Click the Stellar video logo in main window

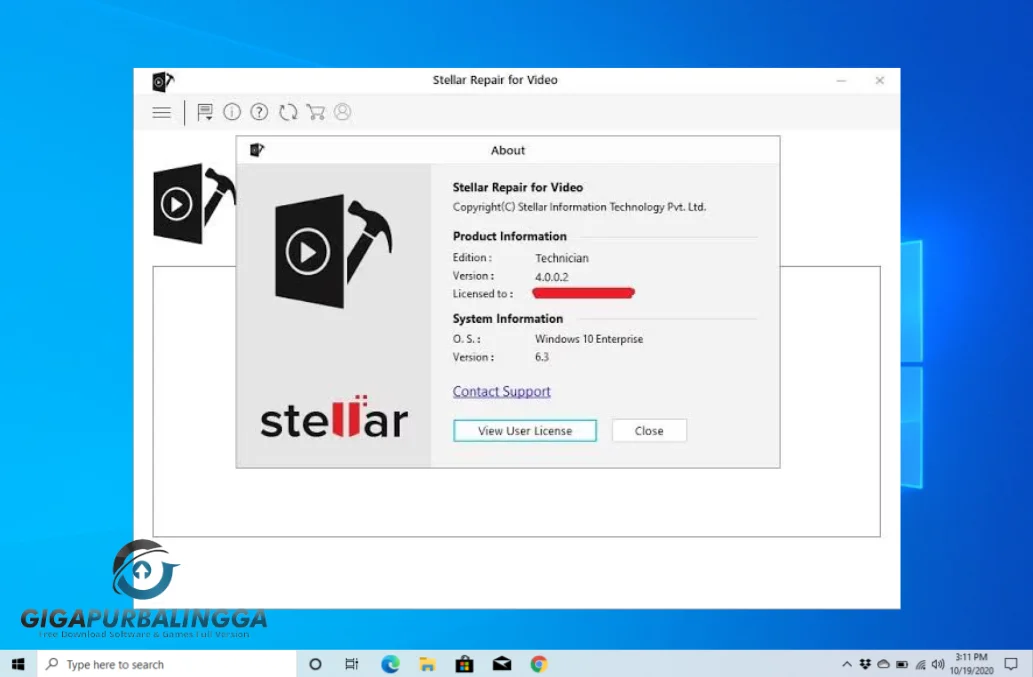[194, 203]
